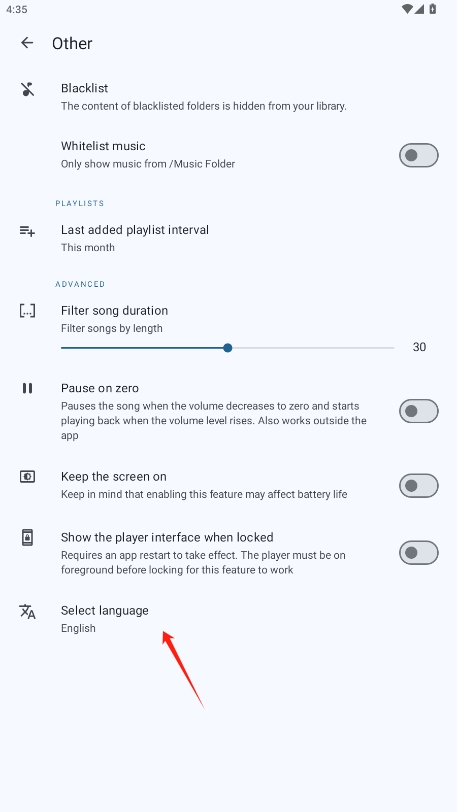
Task: Tap the brightness icon for Keep the screen on
Action: pos(27,476)
